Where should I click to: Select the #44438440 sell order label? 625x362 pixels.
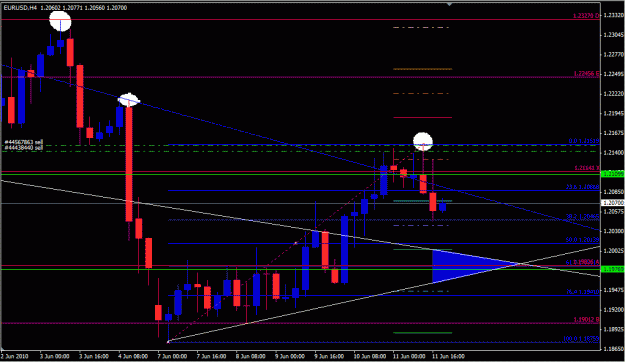24,148
